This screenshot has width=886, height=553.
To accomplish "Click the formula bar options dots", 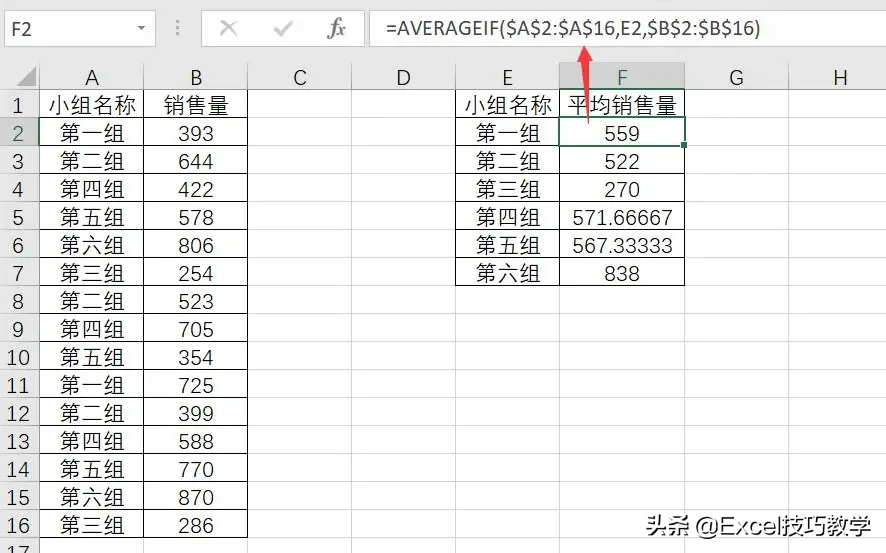I will click(x=177, y=28).
